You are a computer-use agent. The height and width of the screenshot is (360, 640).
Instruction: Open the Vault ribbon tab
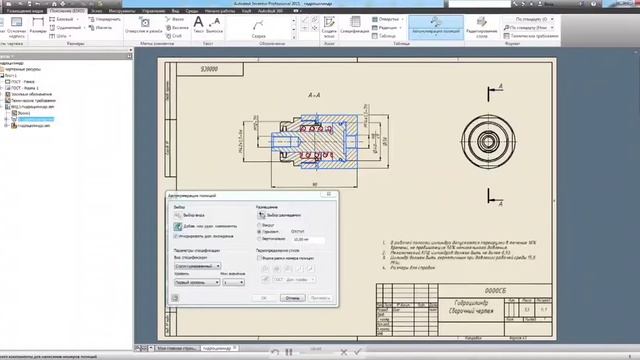click(x=246, y=11)
